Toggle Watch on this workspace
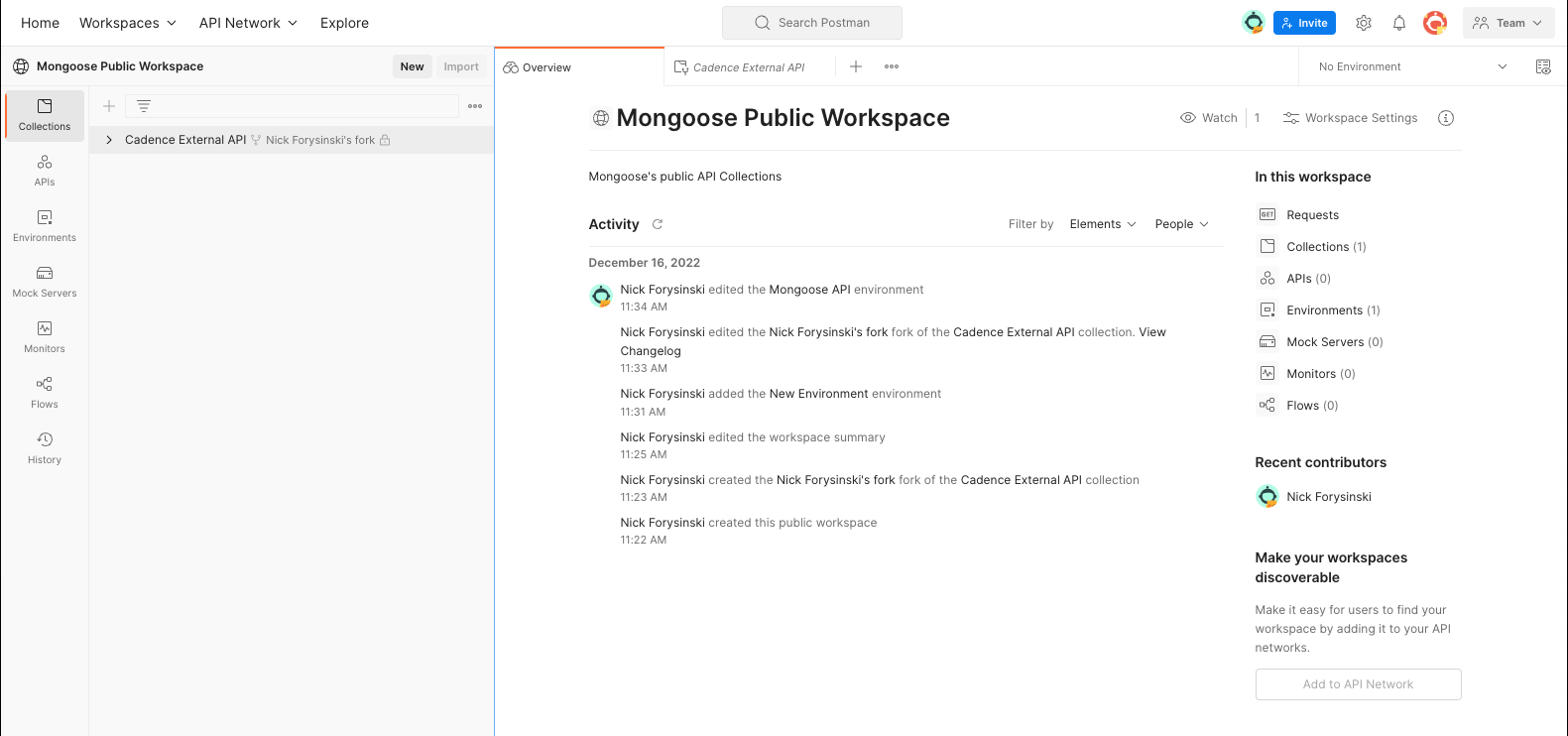The height and width of the screenshot is (736, 1568). (x=1209, y=118)
